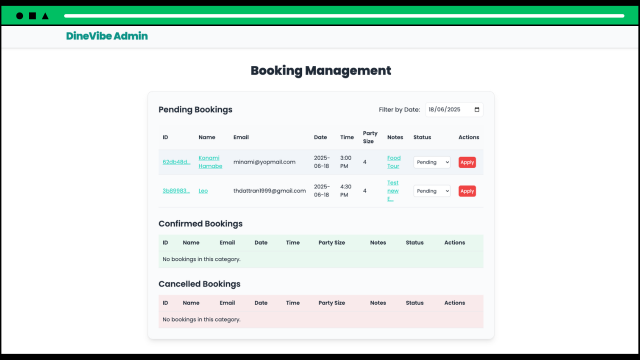Apply status change for Leo's booking
This screenshot has height=360, width=640.
click(x=467, y=191)
